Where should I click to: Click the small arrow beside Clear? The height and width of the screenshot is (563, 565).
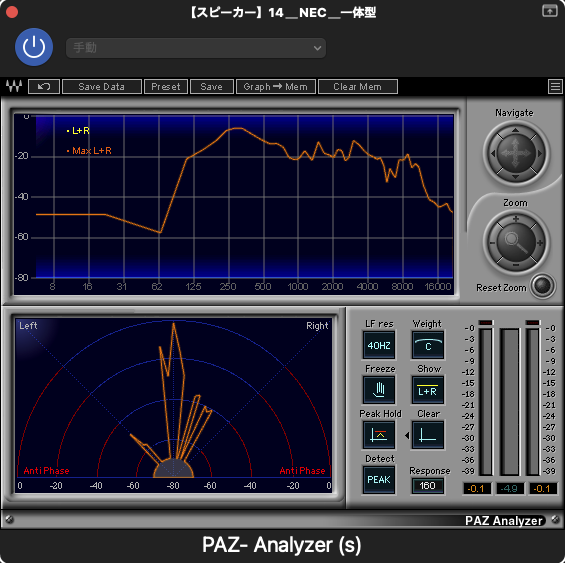(407, 435)
